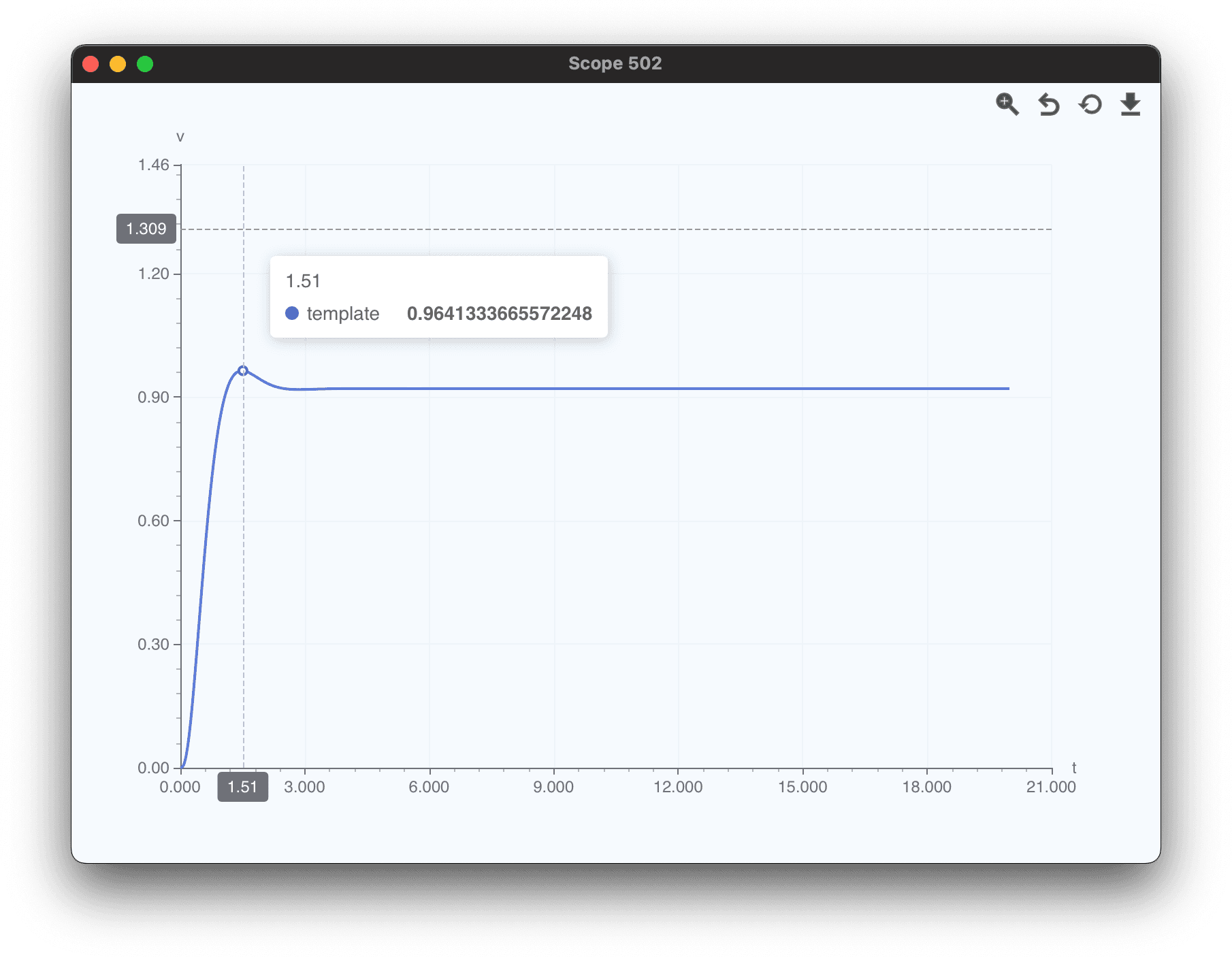Activate the area zoom magnifier tool

pyautogui.click(x=1007, y=104)
